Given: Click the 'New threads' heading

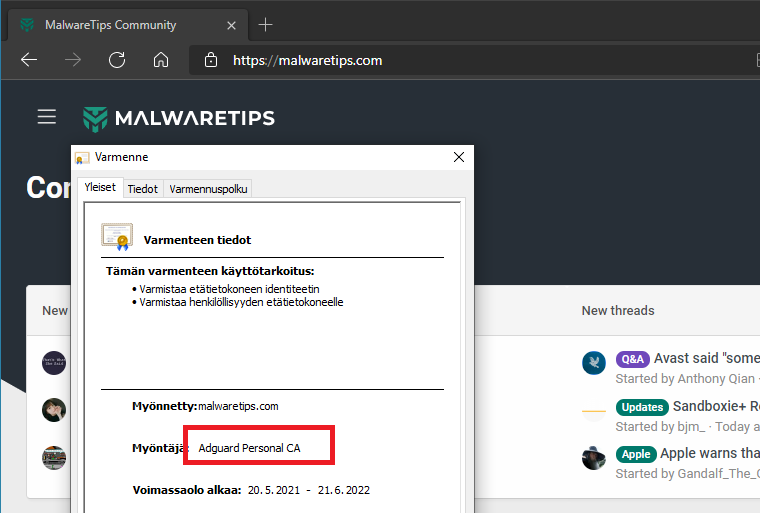Looking at the screenshot, I should [x=618, y=310].
